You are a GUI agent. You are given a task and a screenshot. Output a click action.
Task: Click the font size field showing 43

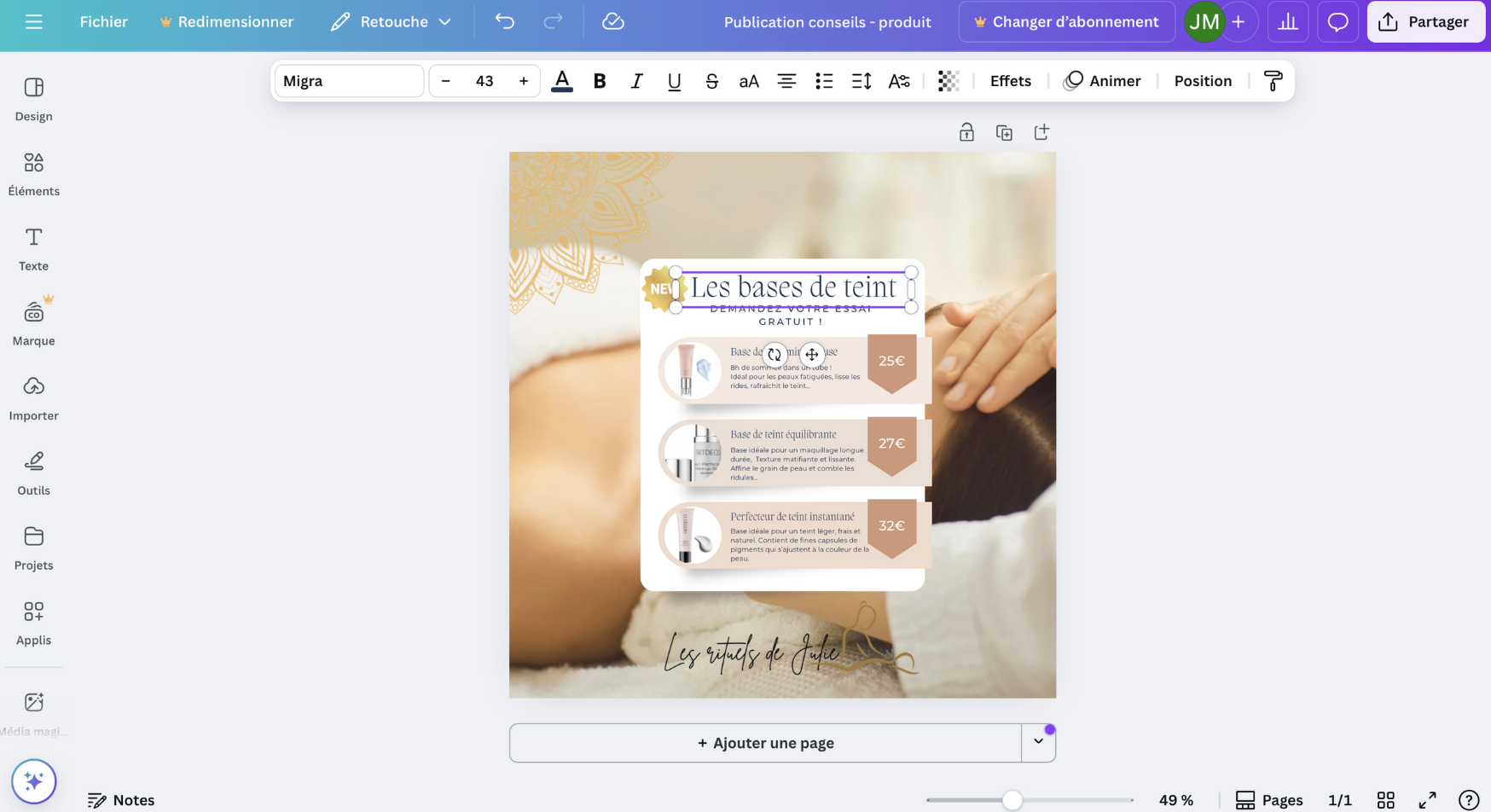484,81
